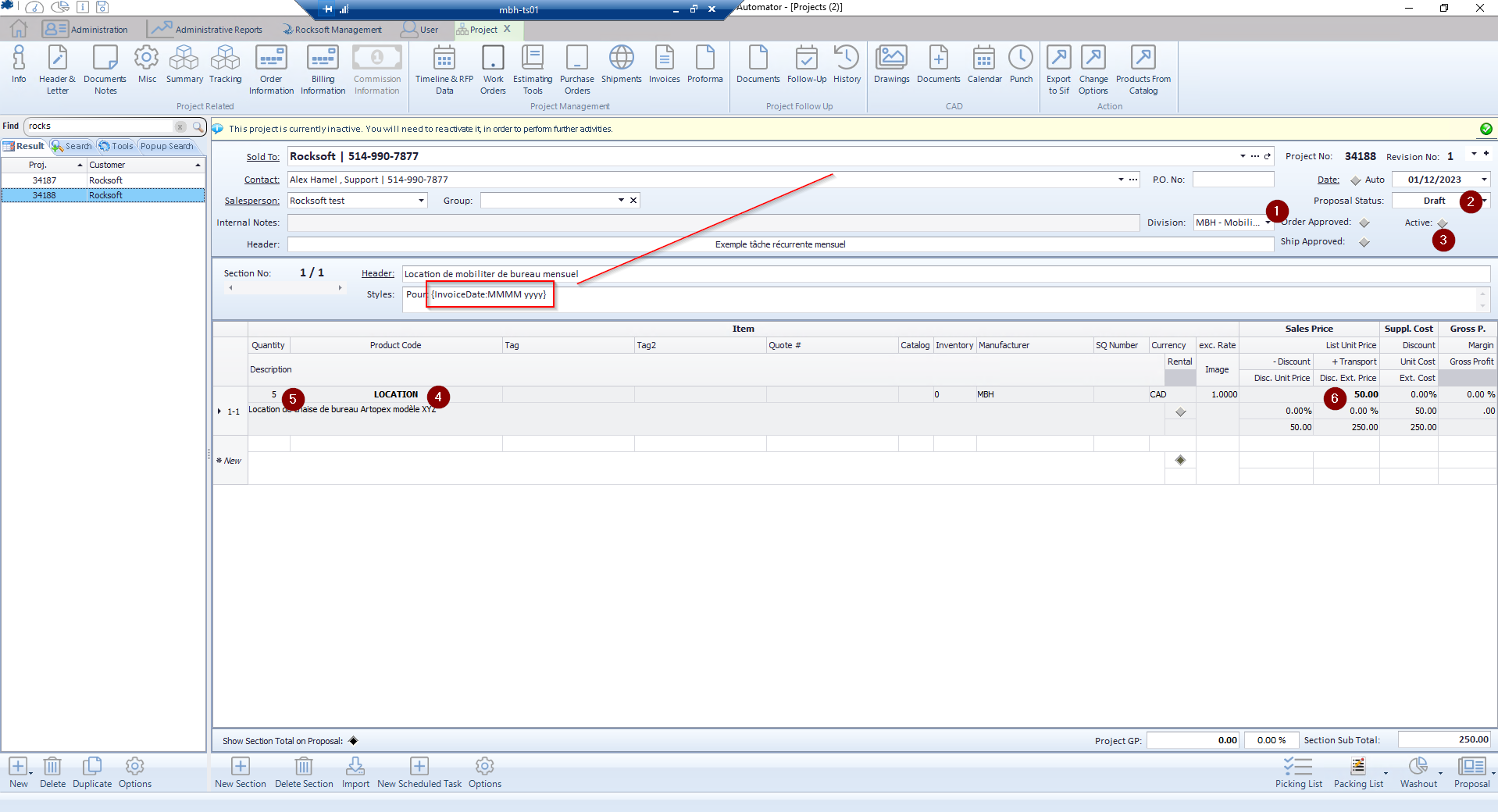Toggle the Order Approved checkbox

(1364, 223)
